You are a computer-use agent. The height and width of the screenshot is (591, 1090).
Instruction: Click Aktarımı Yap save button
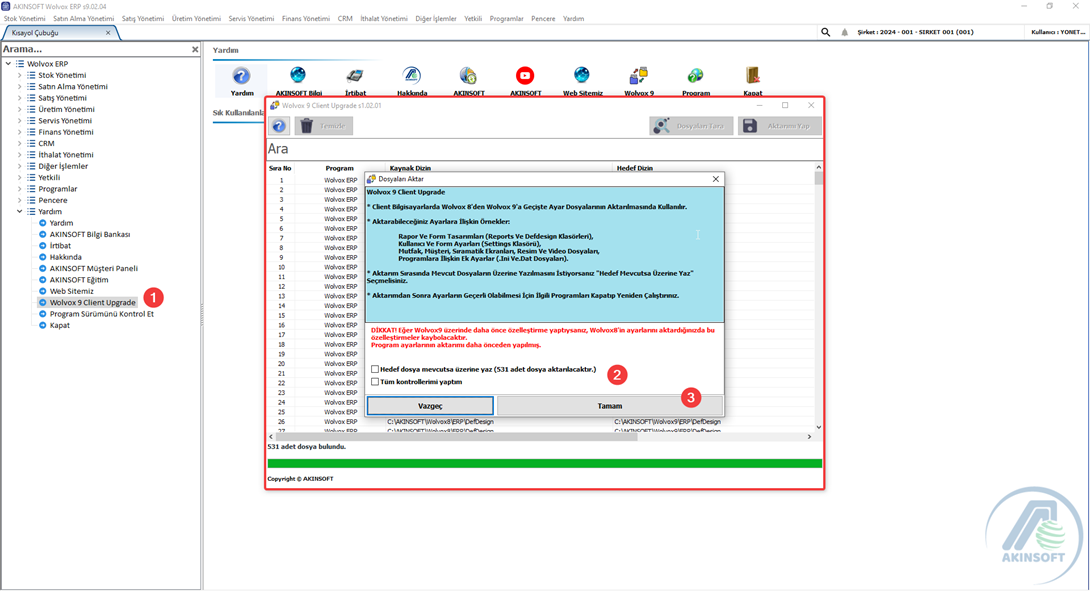click(x=779, y=126)
